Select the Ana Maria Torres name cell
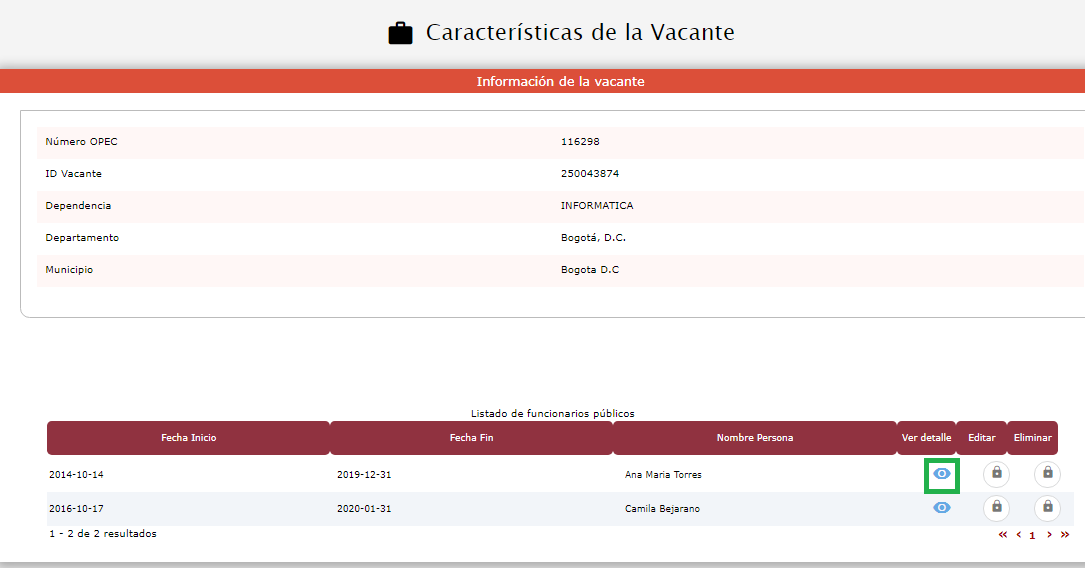The height and width of the screenshot is (568, 1091). (663, 475)
